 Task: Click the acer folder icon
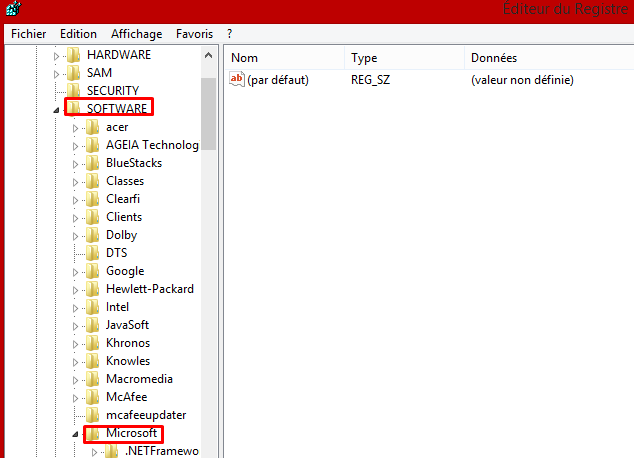click(x=93, y=127)
